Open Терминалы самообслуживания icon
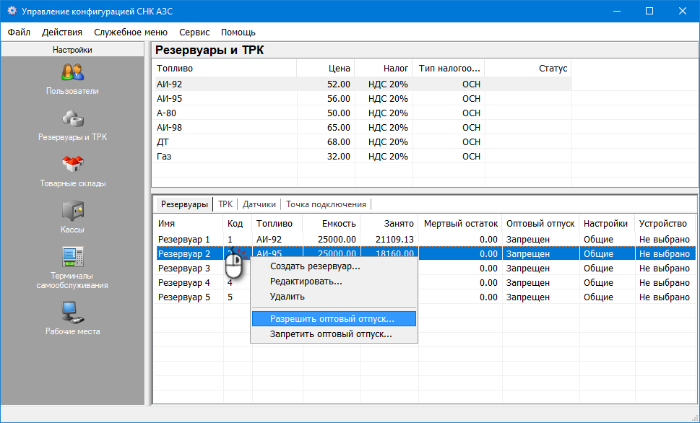 (x=72, y=257)
